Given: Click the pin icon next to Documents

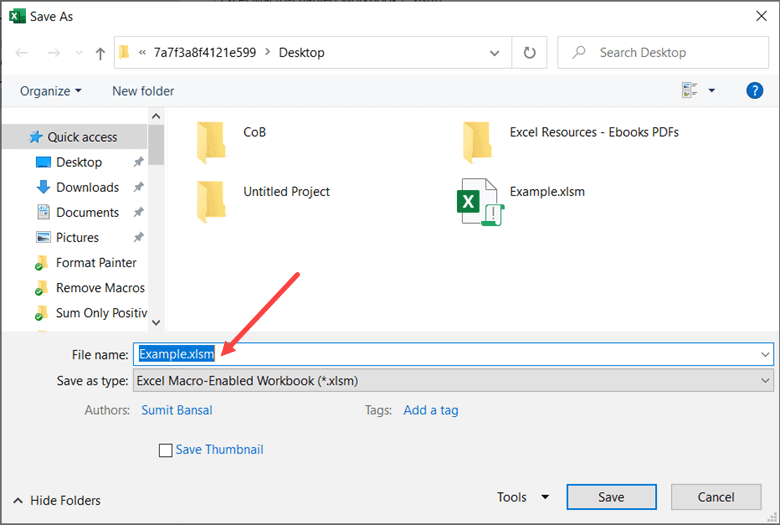Looking at the screenshot, I should (138, 212).
